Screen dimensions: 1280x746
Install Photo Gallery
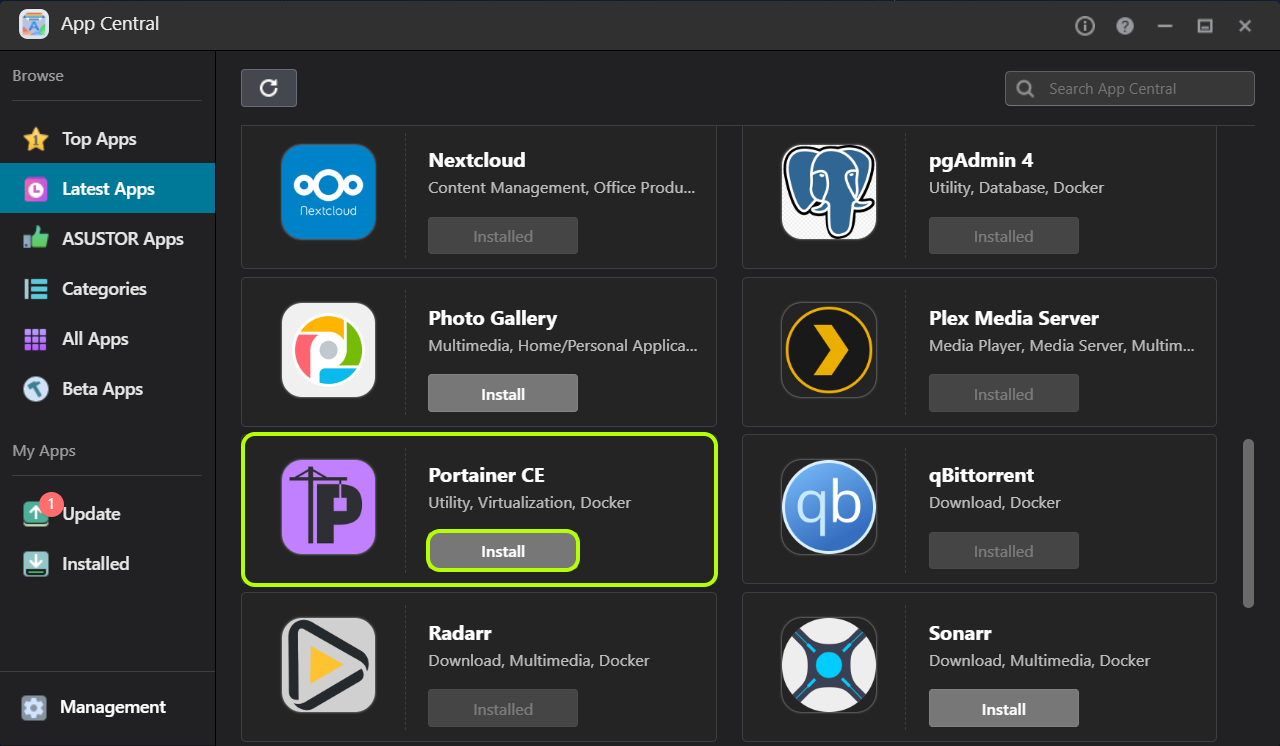(x=503, y=394)
